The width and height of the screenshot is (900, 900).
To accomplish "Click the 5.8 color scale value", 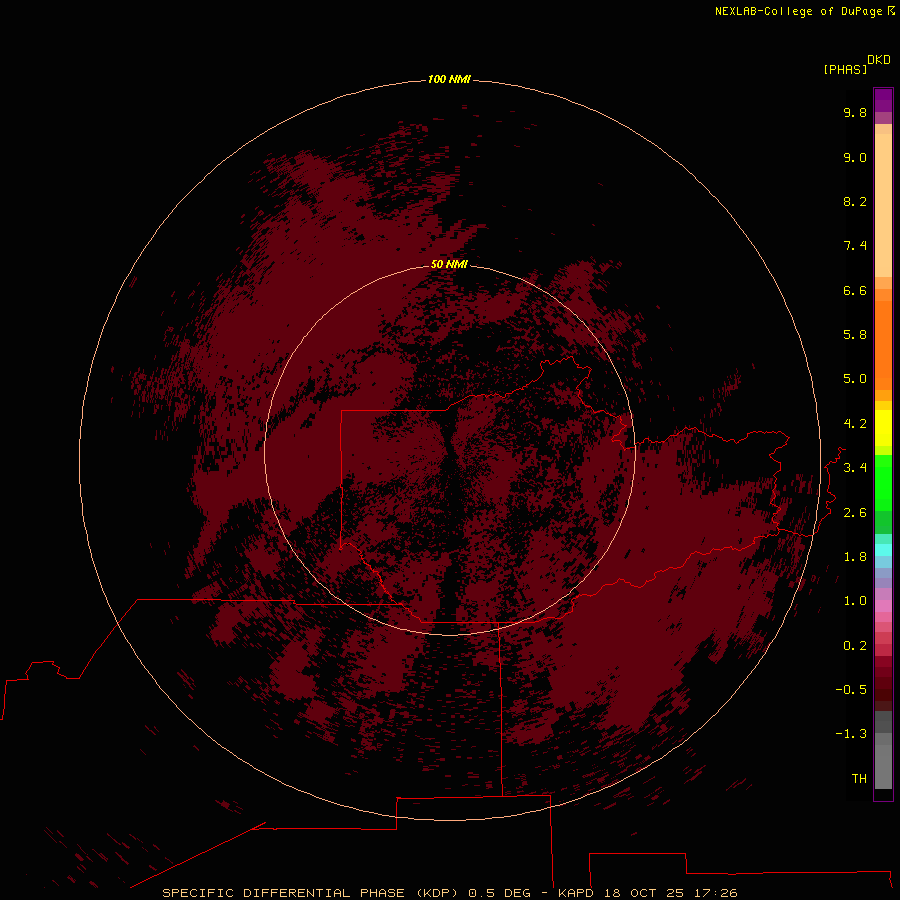I will [855, 335].
